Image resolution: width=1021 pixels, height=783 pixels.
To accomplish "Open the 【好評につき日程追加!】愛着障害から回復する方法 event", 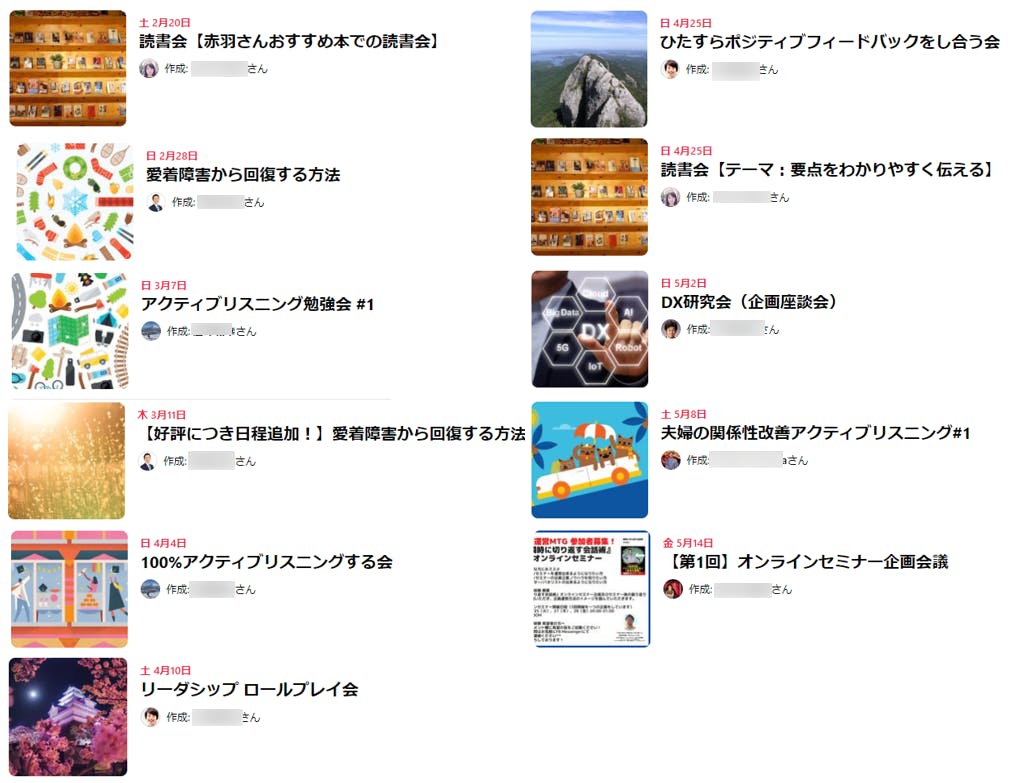I will pos(331,434).
